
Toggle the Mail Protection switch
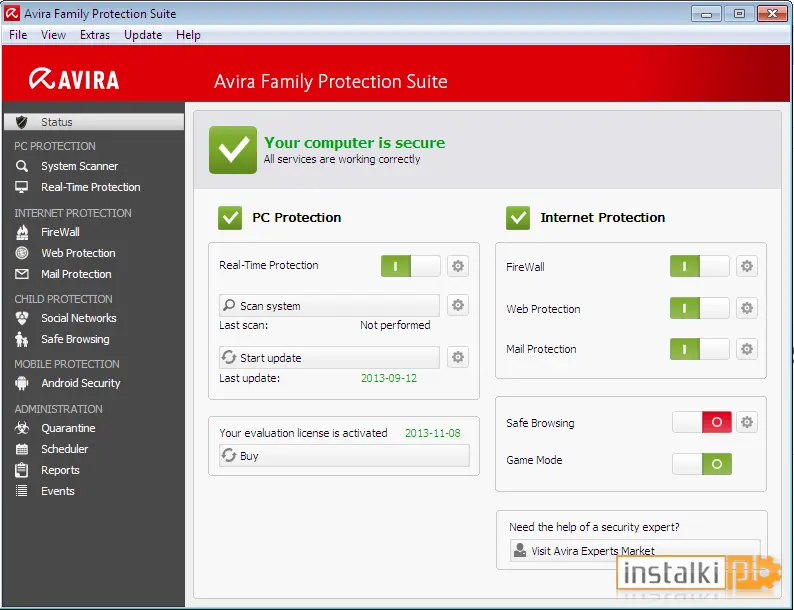coord(699,349)
